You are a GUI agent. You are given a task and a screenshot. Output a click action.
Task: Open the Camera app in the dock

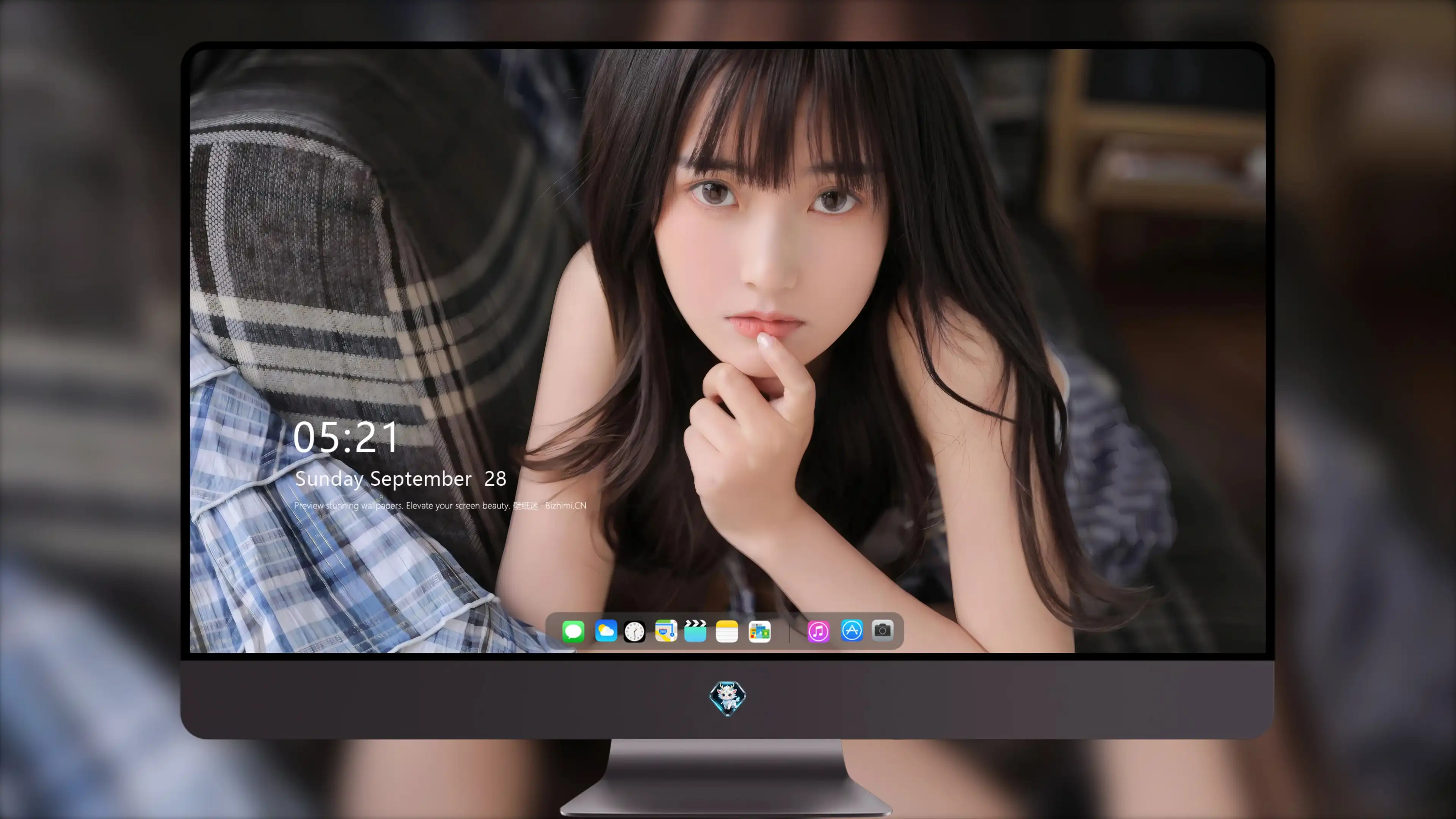pos(882,630)
